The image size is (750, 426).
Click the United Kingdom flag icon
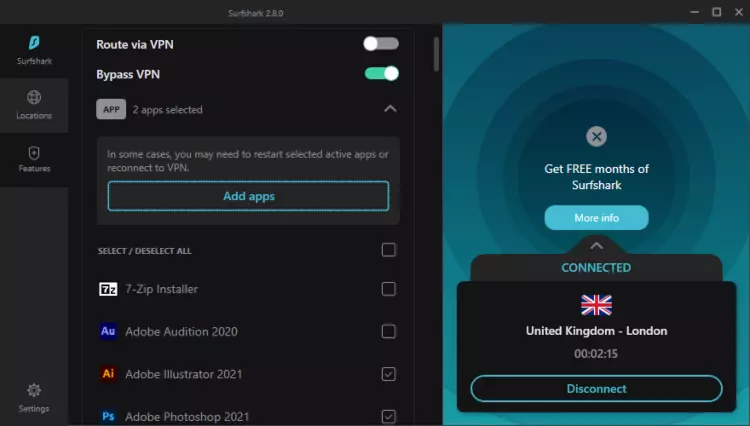pyautogui.click(x=596, y=305)
